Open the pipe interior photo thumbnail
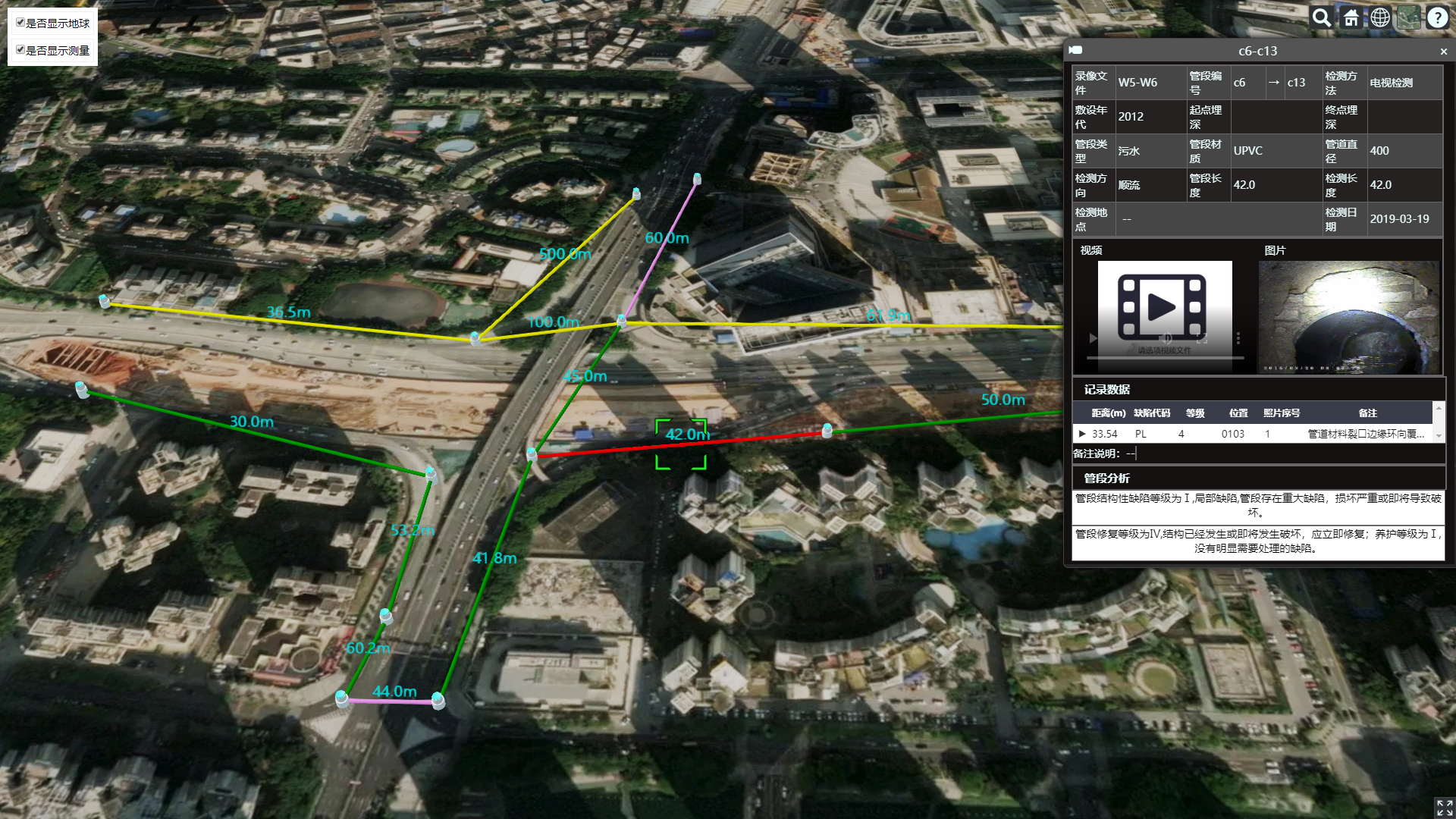This screenshot has width=1456, height=819. pyautogui.click(x=1348, y=317)
